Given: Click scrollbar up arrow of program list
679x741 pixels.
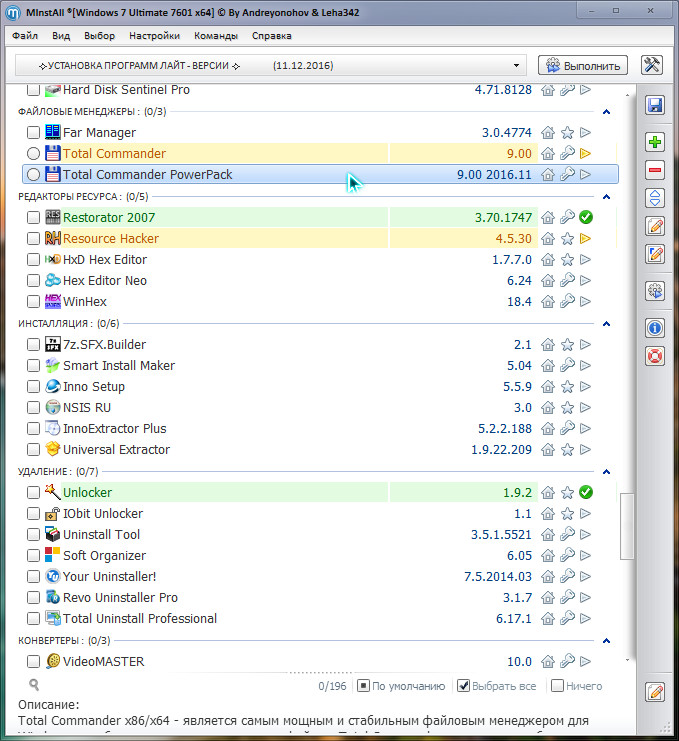Looking at the screenshot, I should (627, 95).
